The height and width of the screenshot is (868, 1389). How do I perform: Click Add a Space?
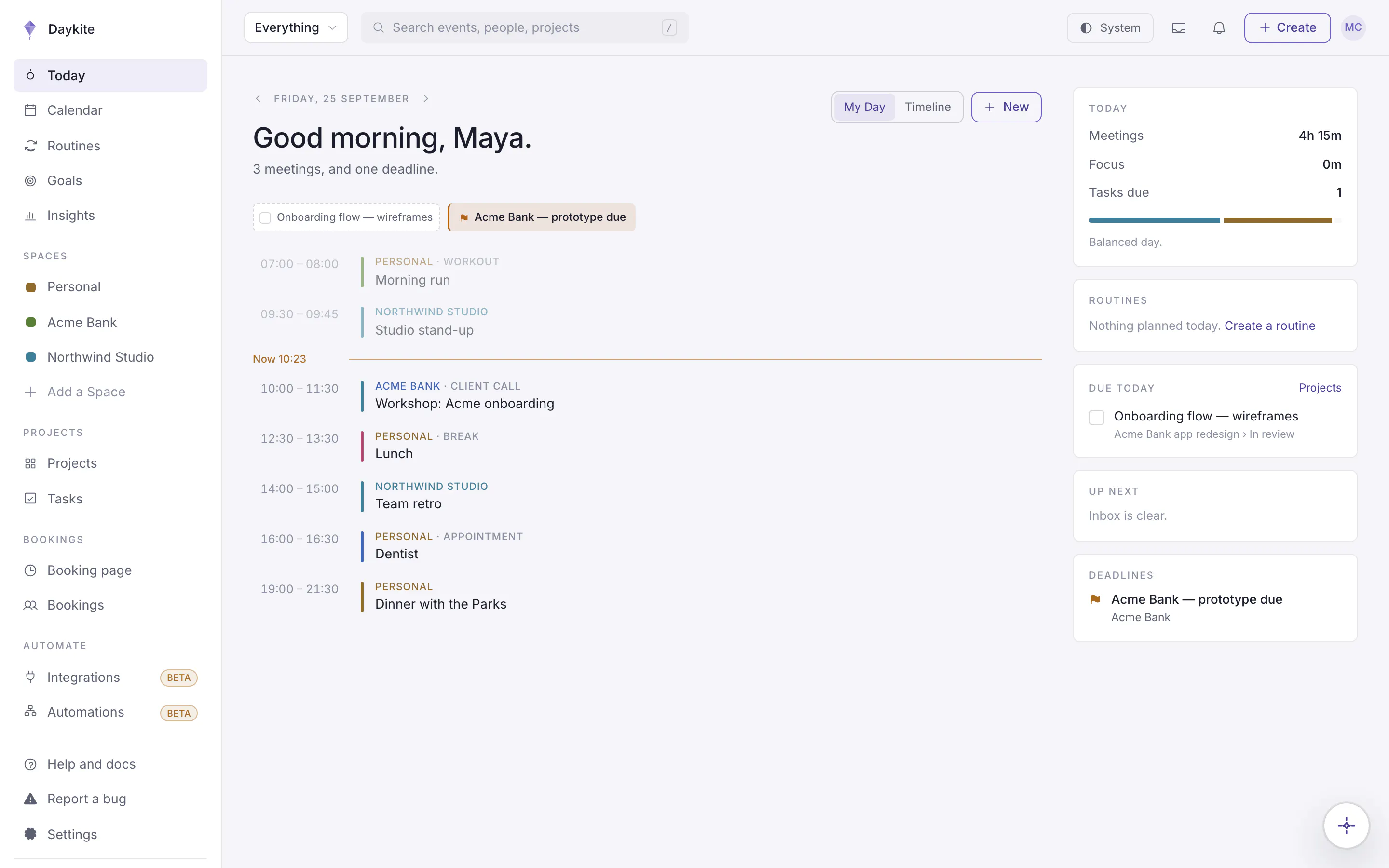click(110, 392)
